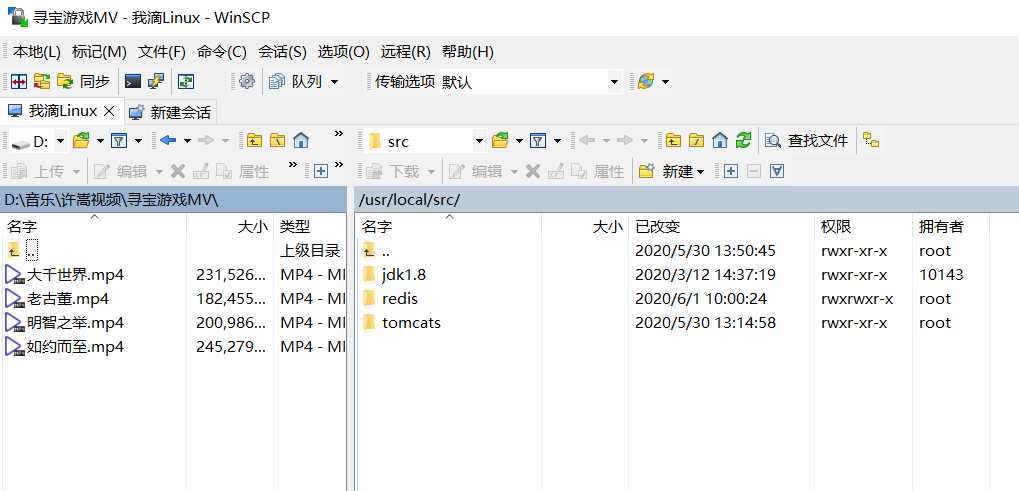Refresh the remote directory listing
This screenshot has height=491, width=1019.
pyautogui.click(x=743, y=140)
